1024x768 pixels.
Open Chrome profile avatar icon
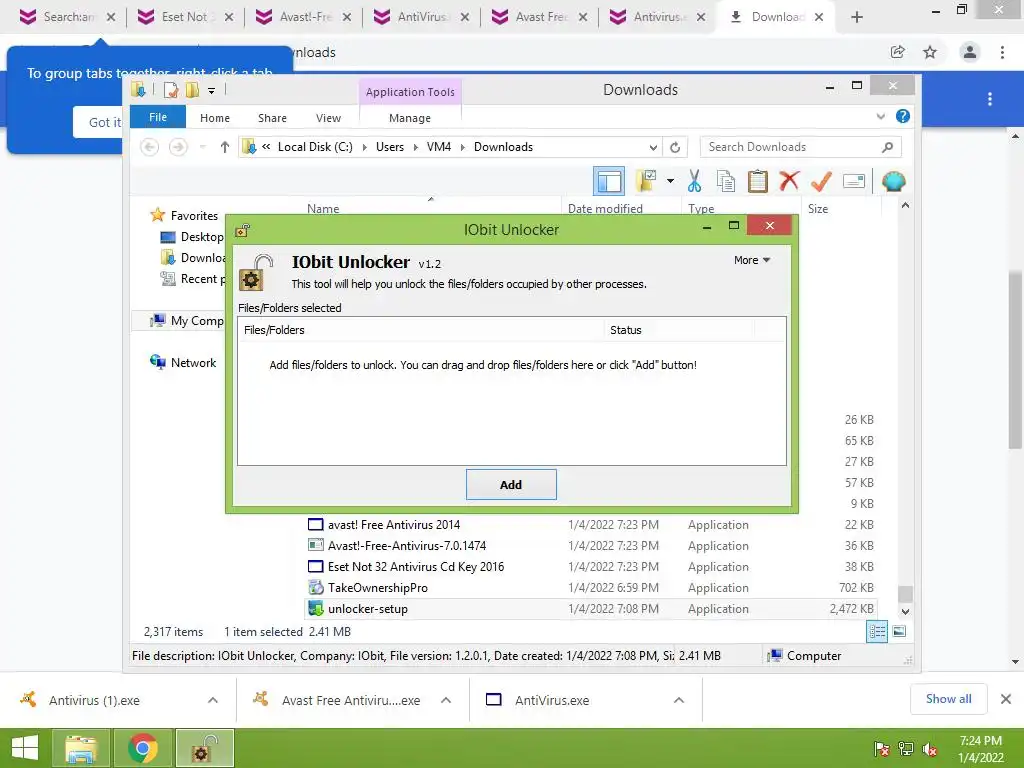coord(970,52)
